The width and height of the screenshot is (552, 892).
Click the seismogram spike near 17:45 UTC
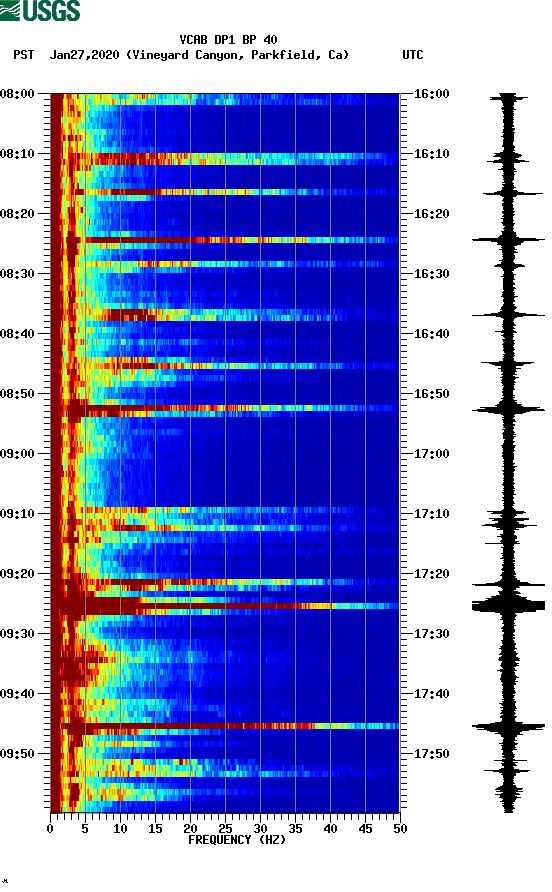(x=508, y=726)
